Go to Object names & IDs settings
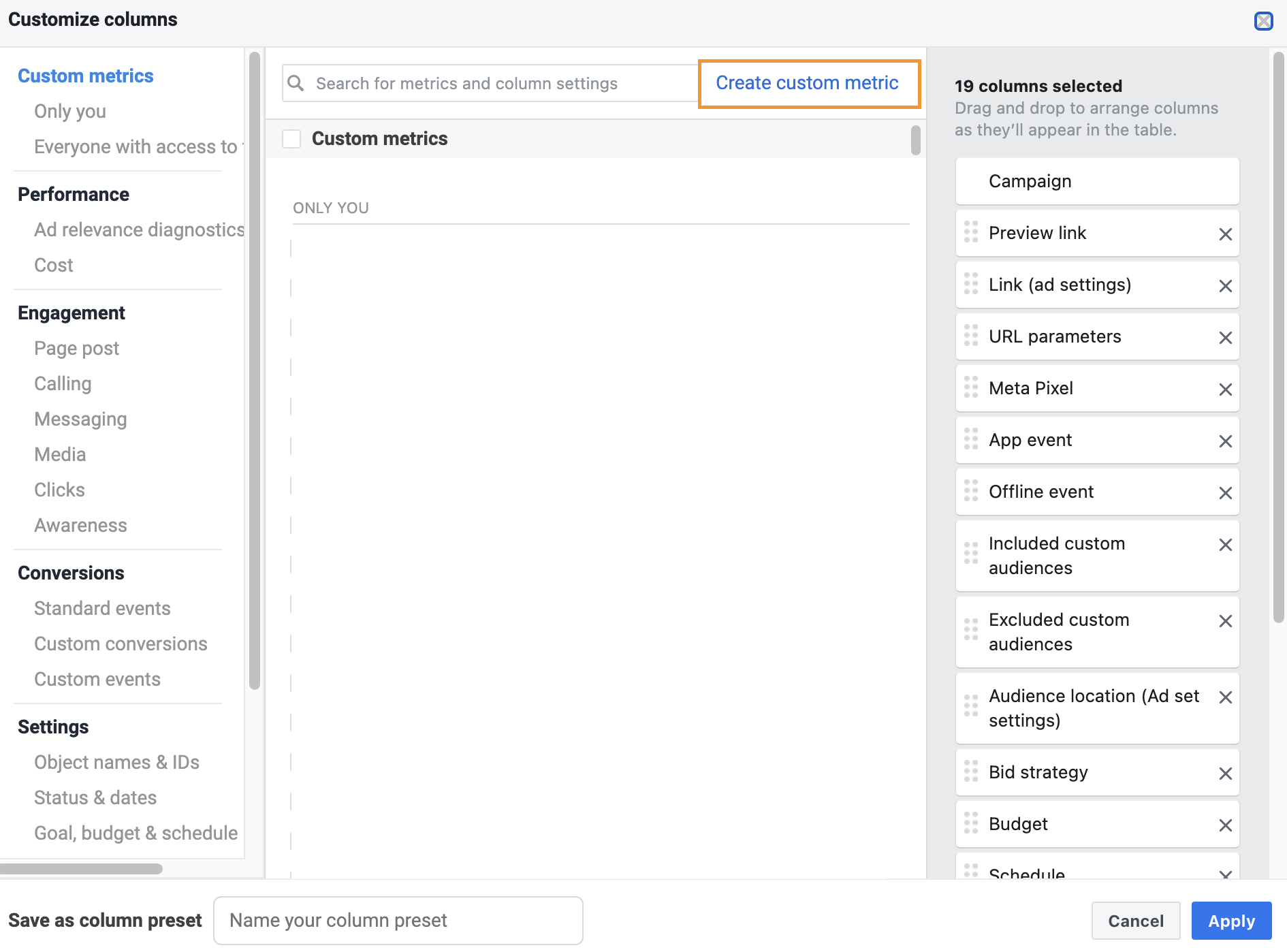The image size is (1287, 952). [x=116, y=763]
